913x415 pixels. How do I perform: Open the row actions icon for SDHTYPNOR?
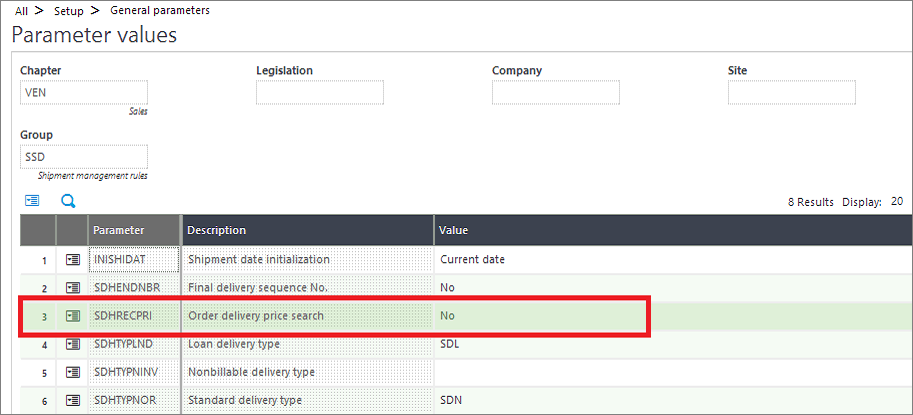coord(73,400)
